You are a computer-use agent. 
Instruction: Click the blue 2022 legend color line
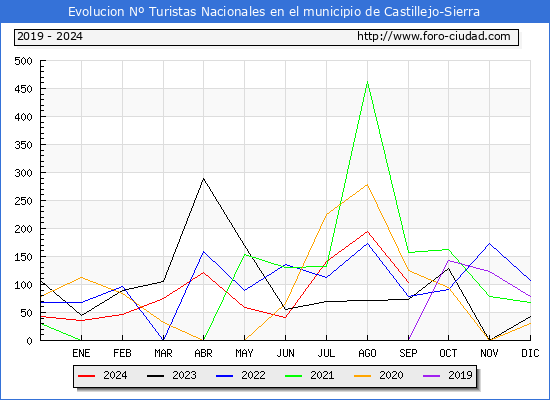[224, 376]
